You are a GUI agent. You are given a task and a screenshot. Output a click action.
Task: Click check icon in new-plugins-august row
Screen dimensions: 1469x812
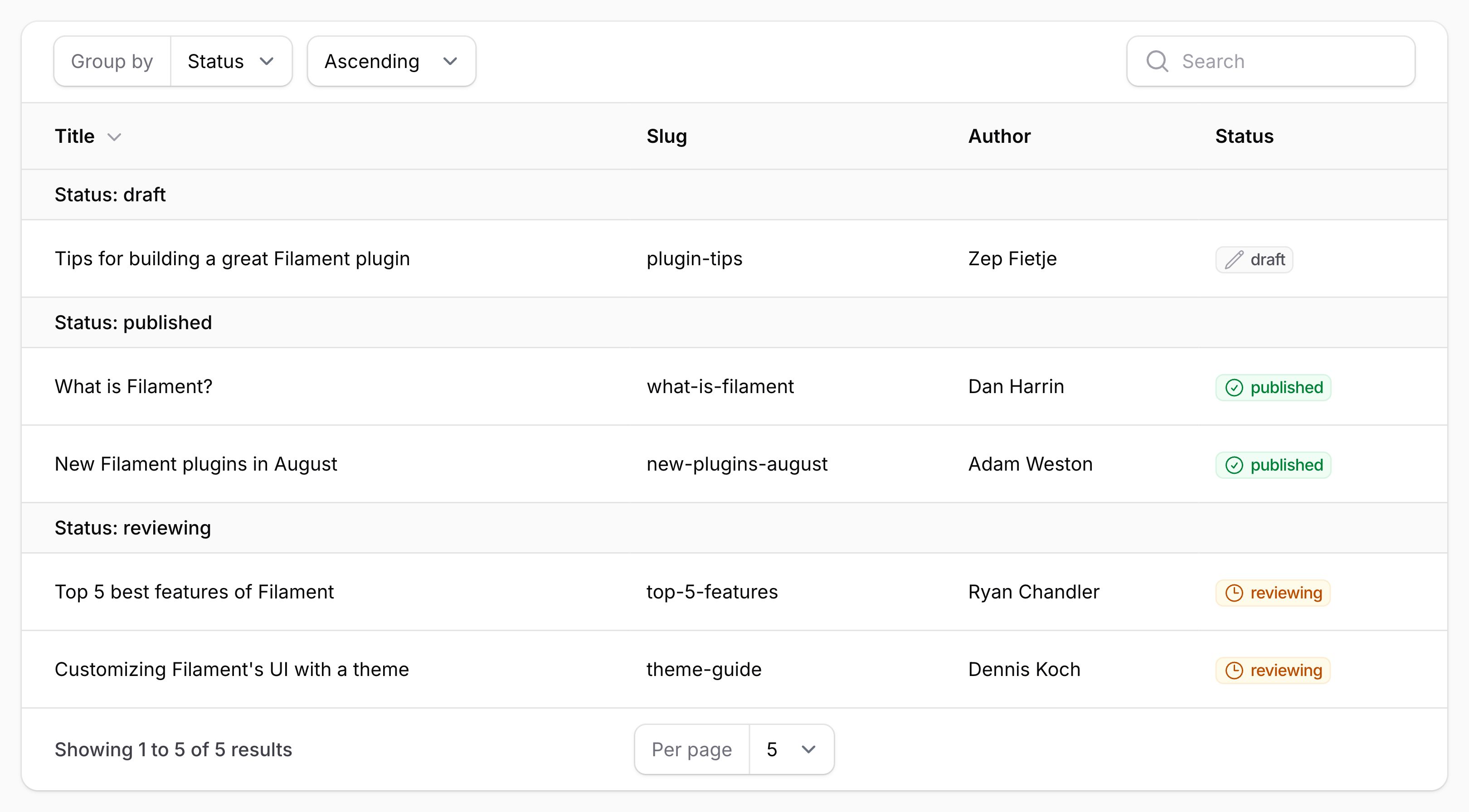click(x=1234, y=465)
